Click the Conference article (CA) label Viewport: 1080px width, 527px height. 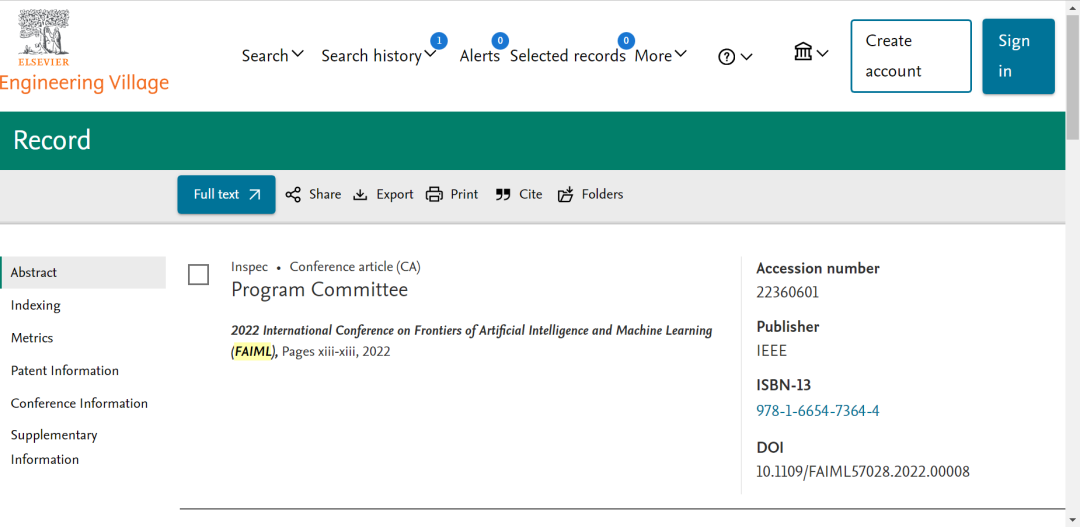[x=355, y=267]
